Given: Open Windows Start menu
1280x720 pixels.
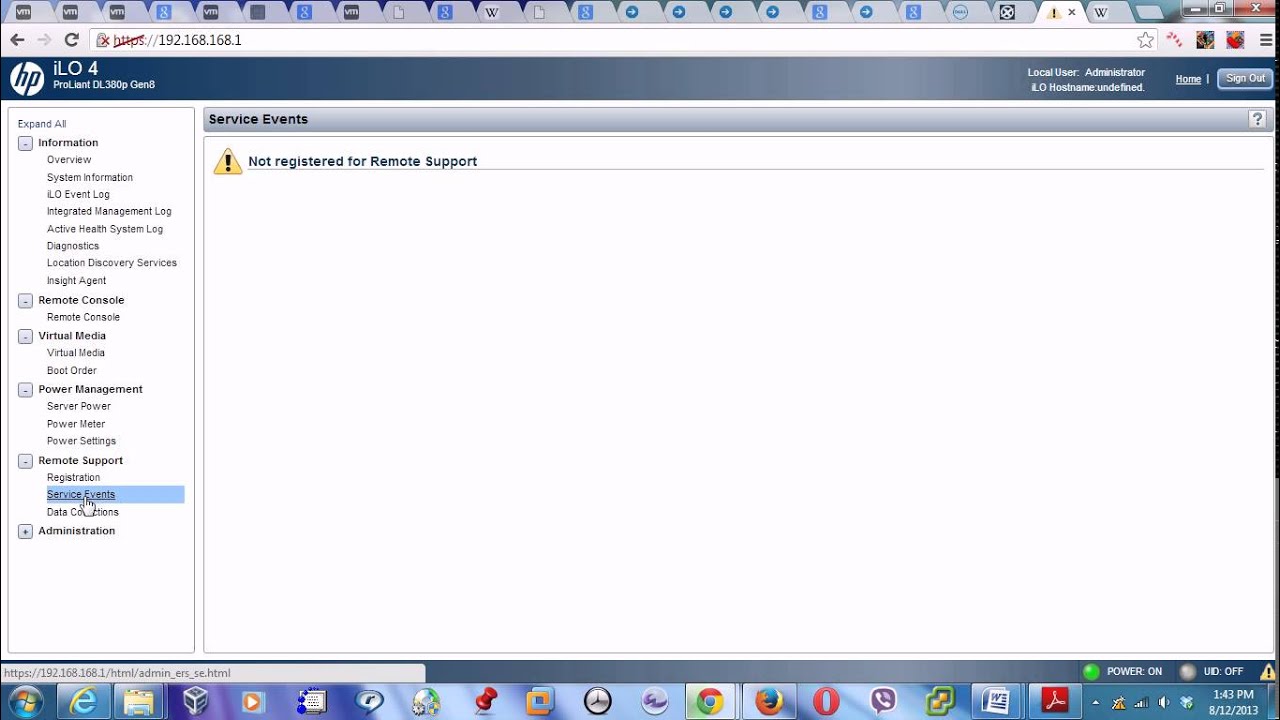Looking at the screenshot, I should point(25,701).
